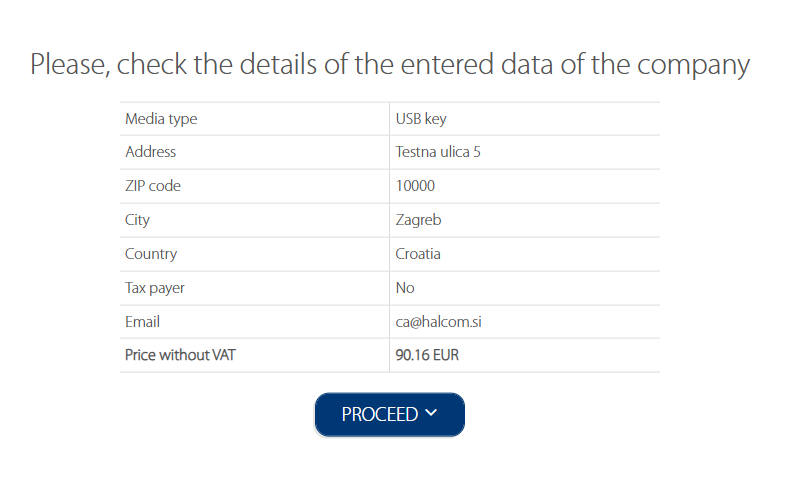Click the ca@halcom.si email address
Screen dimensions: 806x490
(x=438, y=322)
